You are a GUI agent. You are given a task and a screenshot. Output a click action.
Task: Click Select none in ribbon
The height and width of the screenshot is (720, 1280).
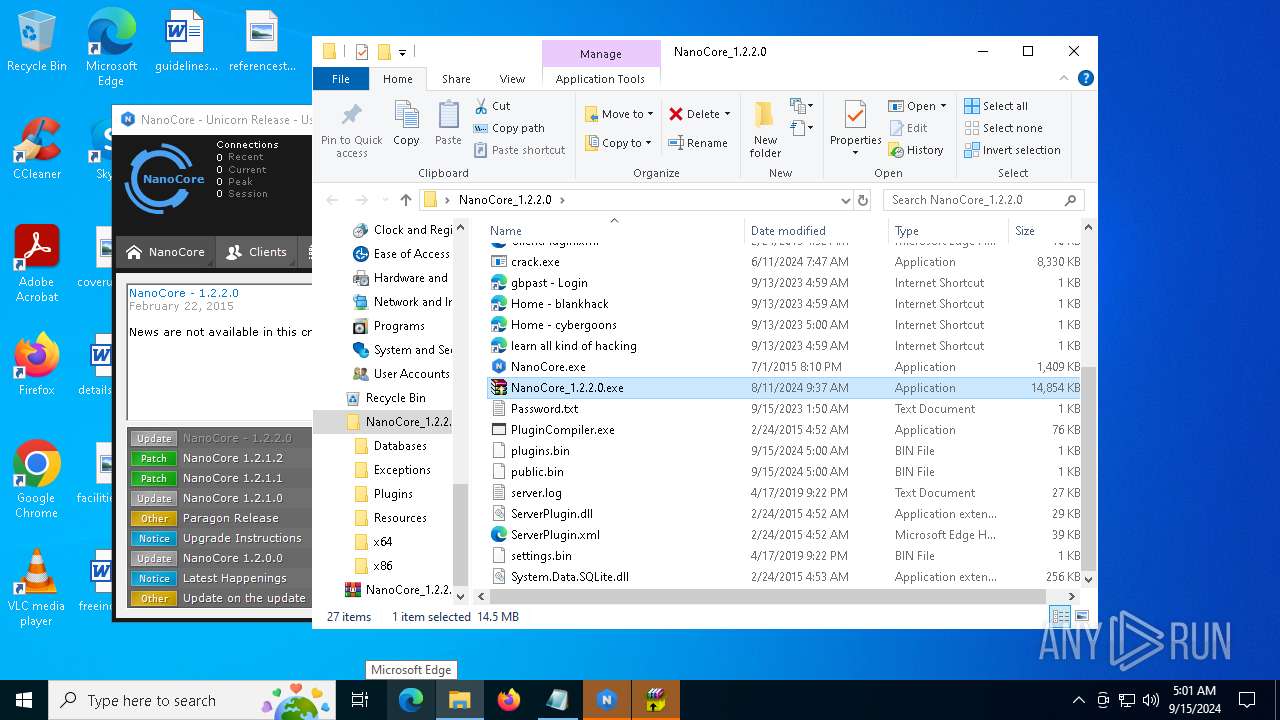pyautogui.click(x=1003, y=128)
